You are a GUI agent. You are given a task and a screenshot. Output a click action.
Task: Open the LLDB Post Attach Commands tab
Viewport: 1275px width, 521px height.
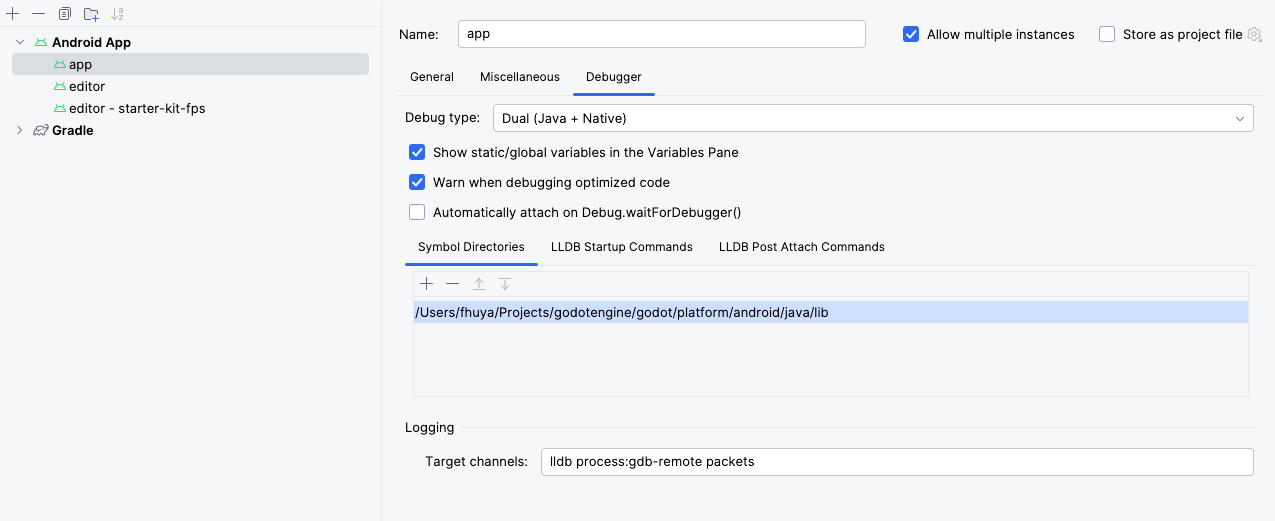[x=802, y=247]
